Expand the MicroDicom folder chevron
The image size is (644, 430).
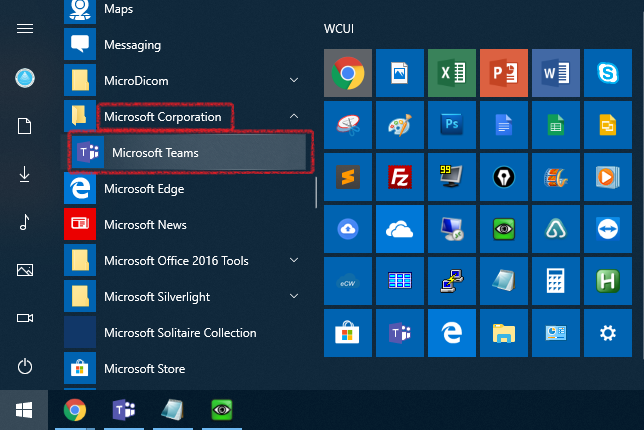(x=294, y=80)
